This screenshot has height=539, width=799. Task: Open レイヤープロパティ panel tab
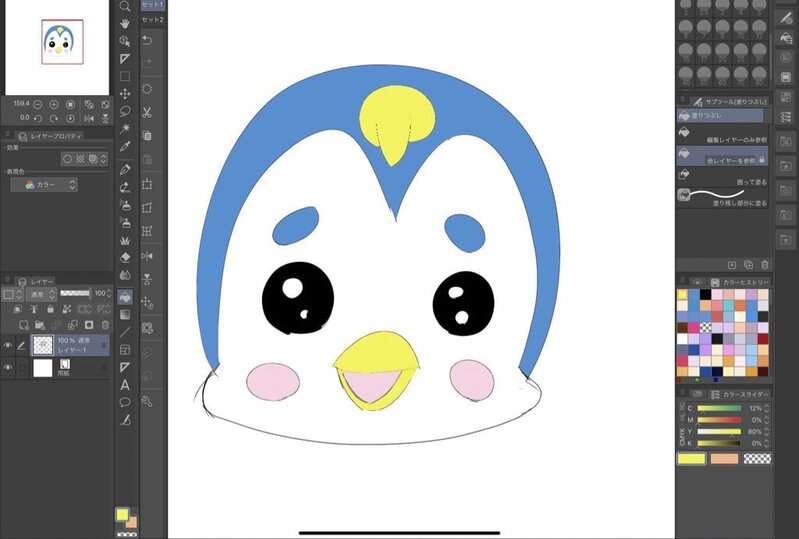point(49,136)
